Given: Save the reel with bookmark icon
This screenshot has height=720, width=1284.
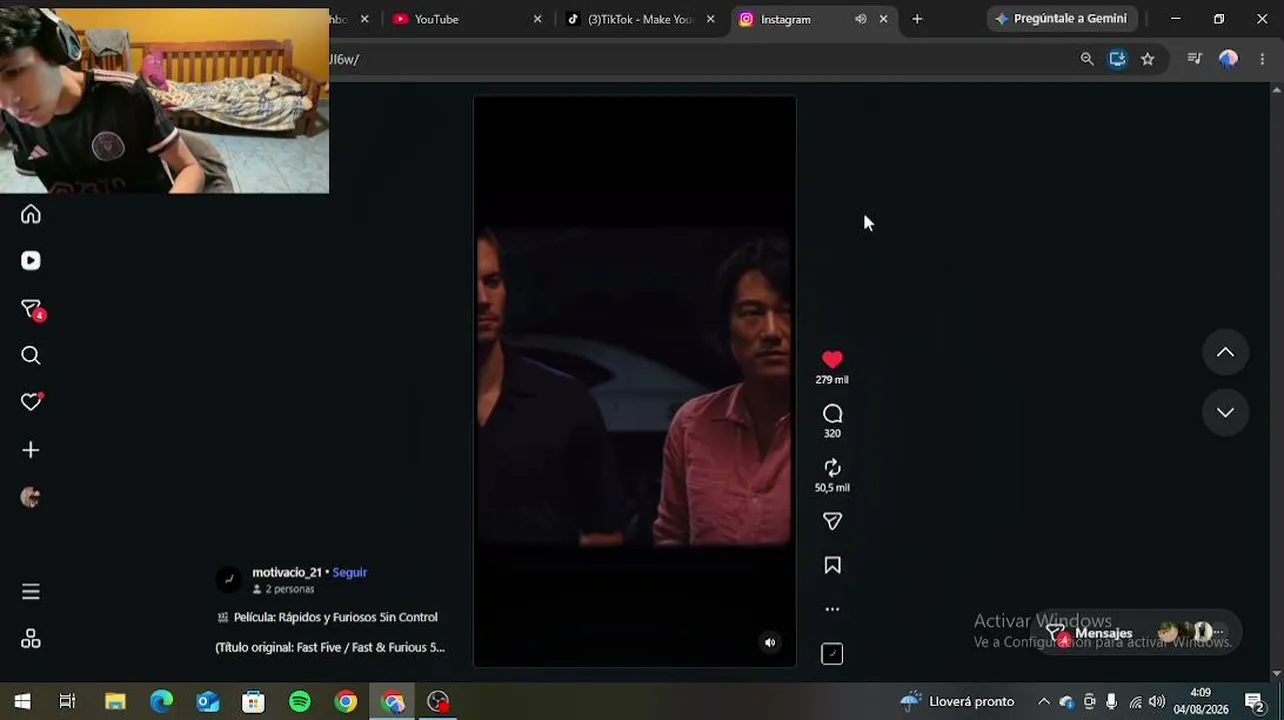Looking at the screenshot, I should coord(832,566).
